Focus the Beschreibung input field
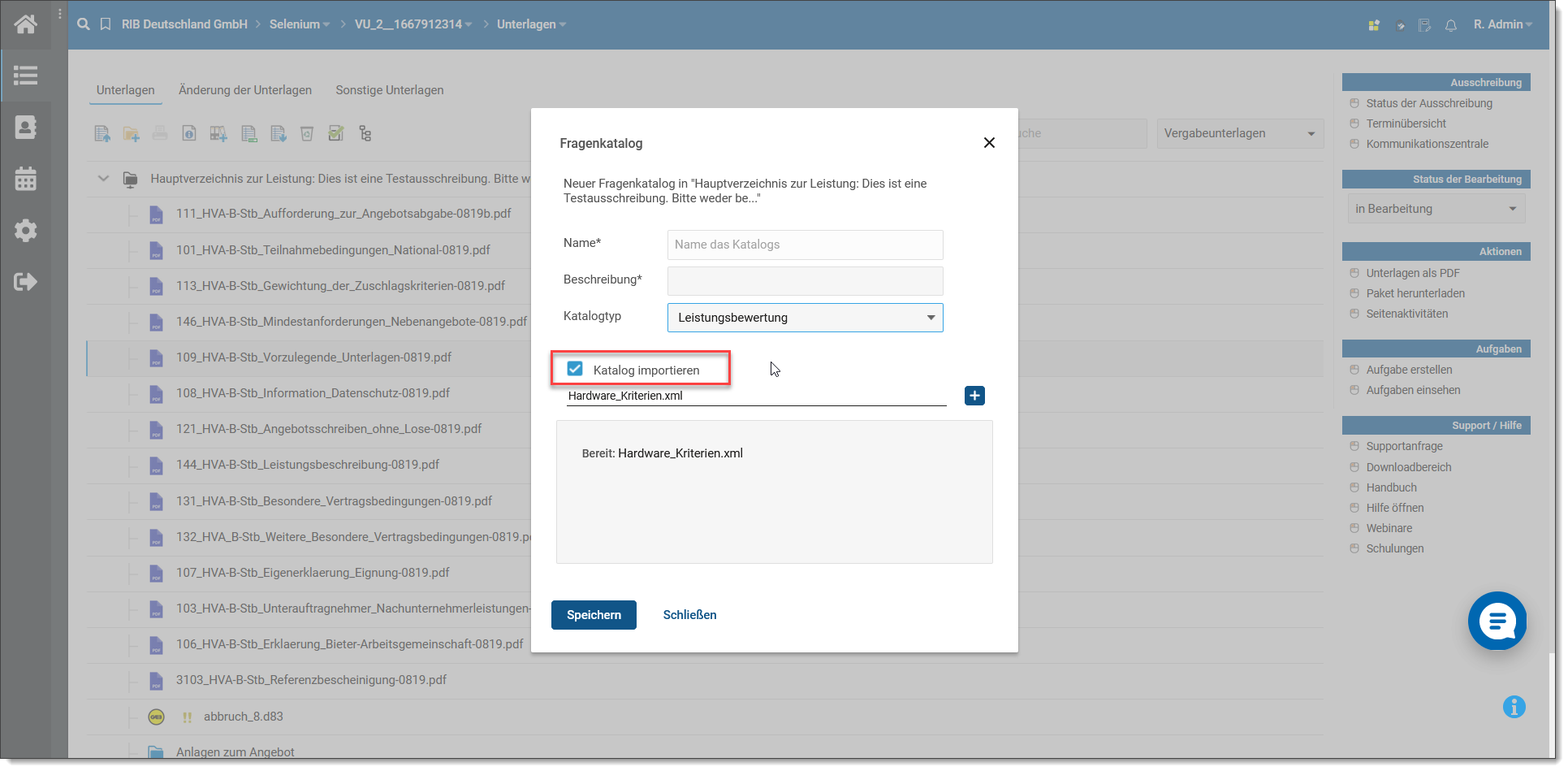This screenshot has width=1568, height=771. pos(805,281)
